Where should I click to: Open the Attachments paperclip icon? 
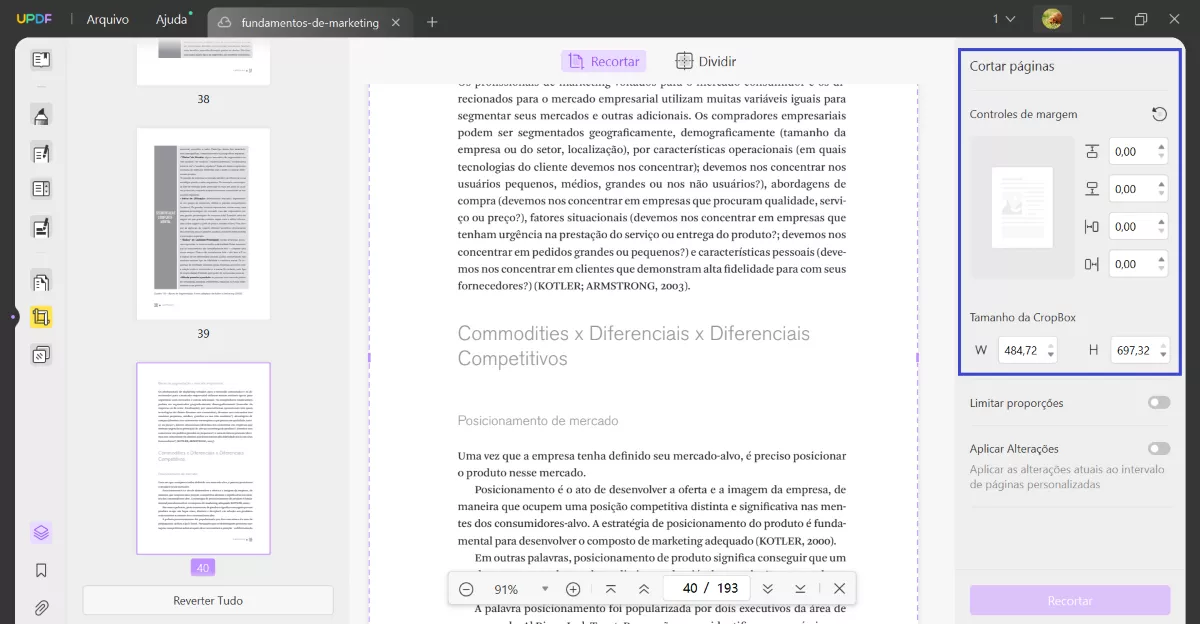pos(40,607)
